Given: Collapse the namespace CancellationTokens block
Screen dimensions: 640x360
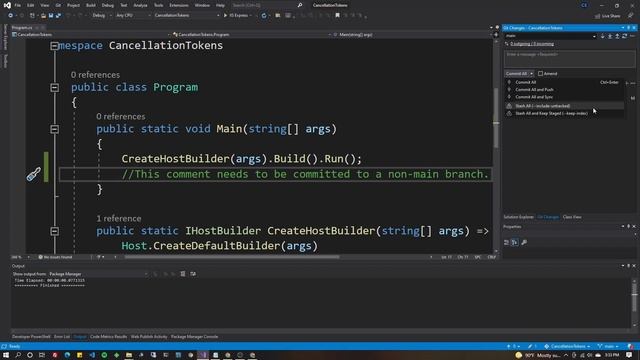Looking at the screenshot, I should 54,46.
